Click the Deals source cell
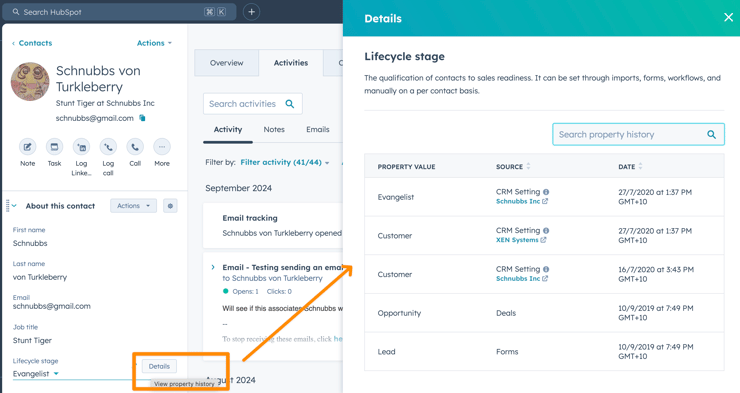This screenshot has width=740, height=393. point(506,313)
